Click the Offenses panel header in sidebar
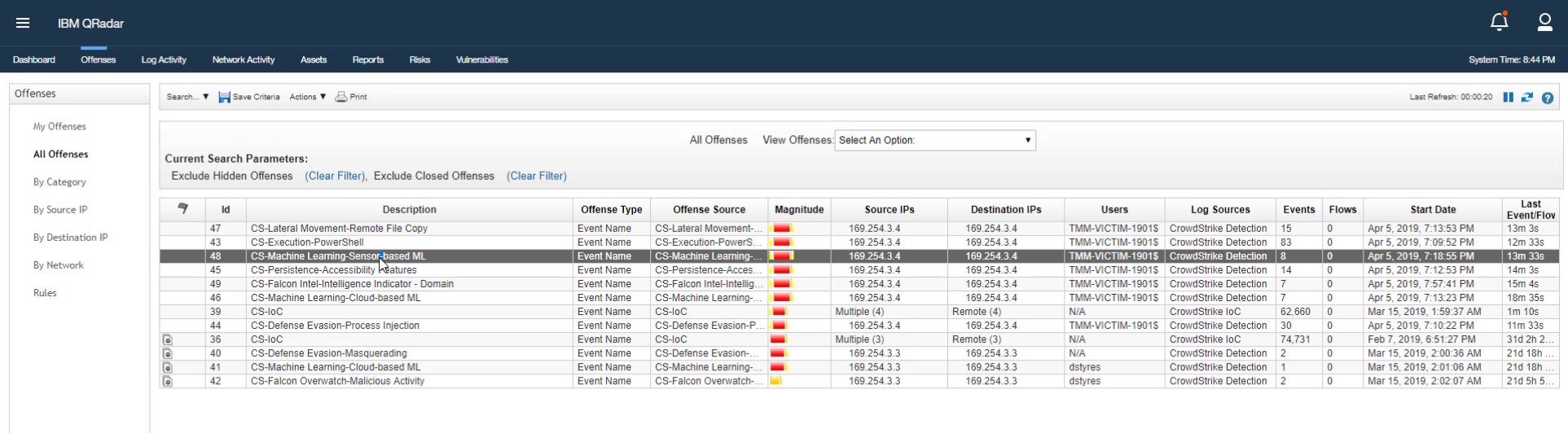 coord(79,94)
